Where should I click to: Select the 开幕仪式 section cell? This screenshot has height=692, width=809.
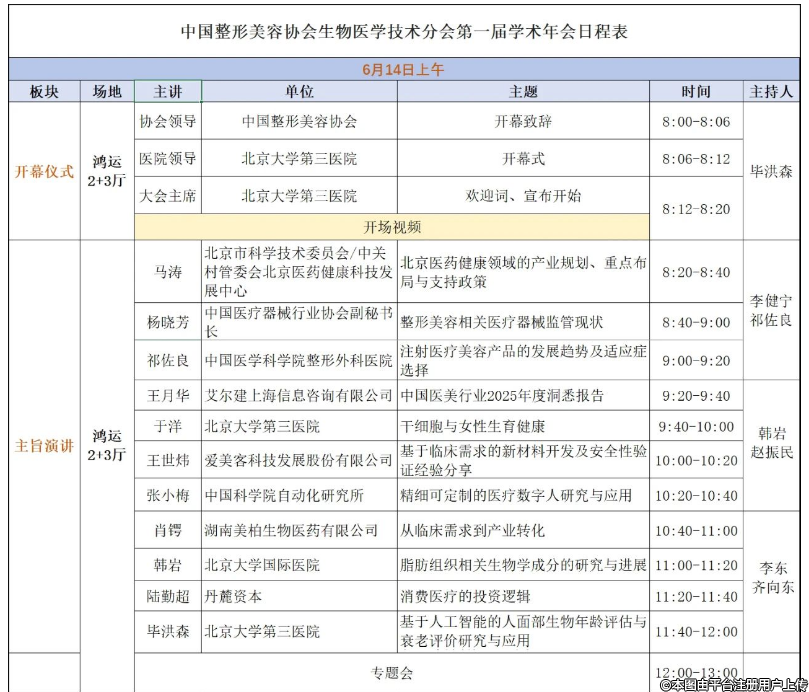pyautogui.click(x=44, y=171)
